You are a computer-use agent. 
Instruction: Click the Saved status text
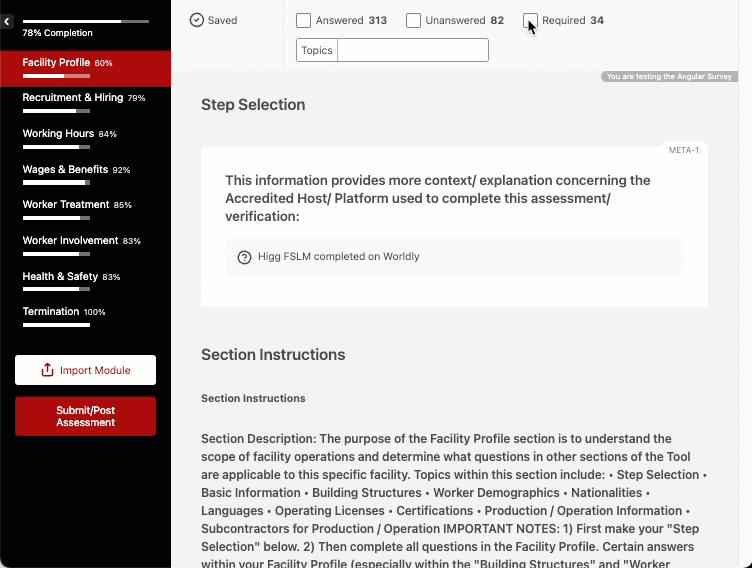[223, 21]
